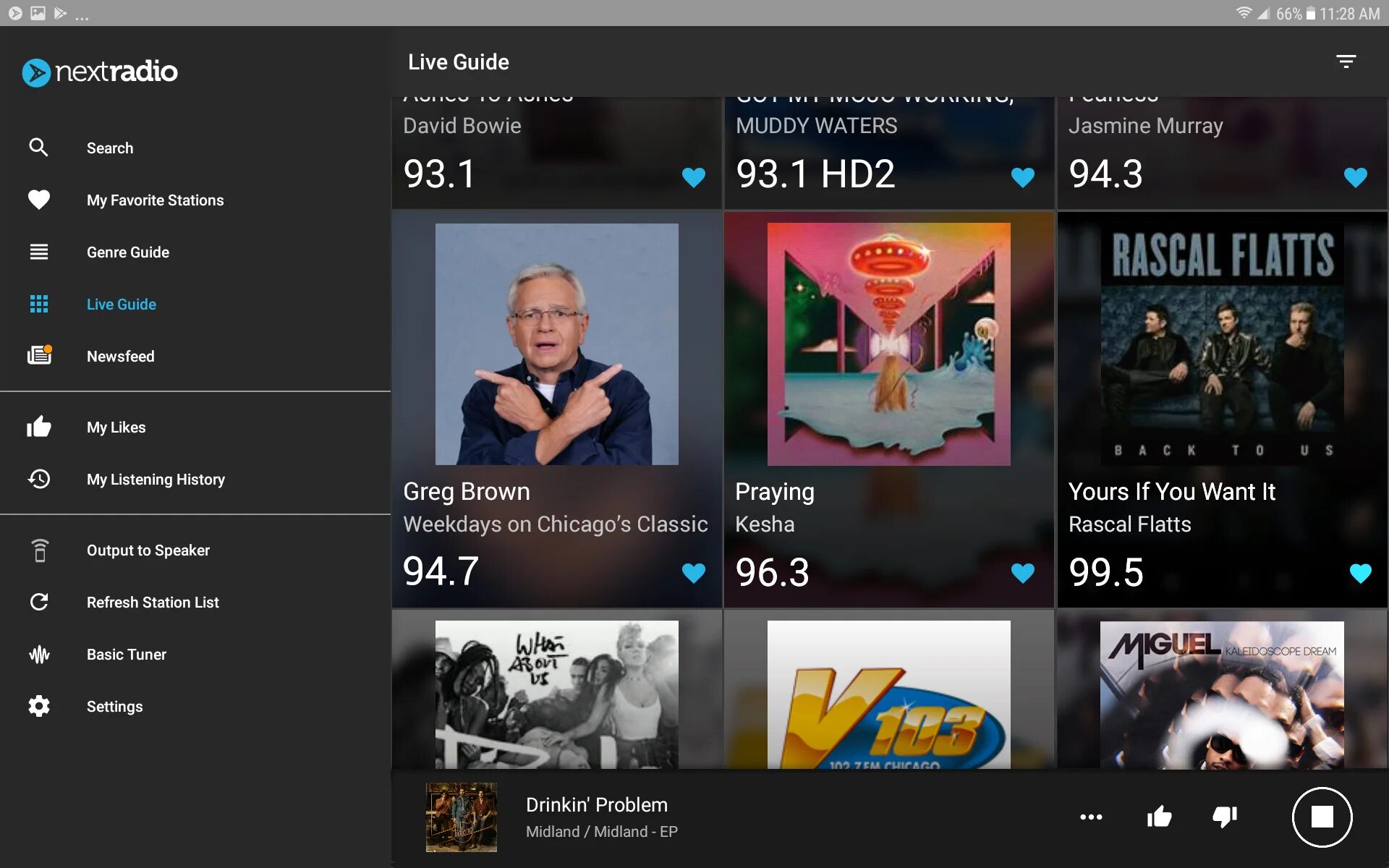1389x868 pixels.
Task: Toggle favorite heart on station 94.3
Action: [1355, 177]
